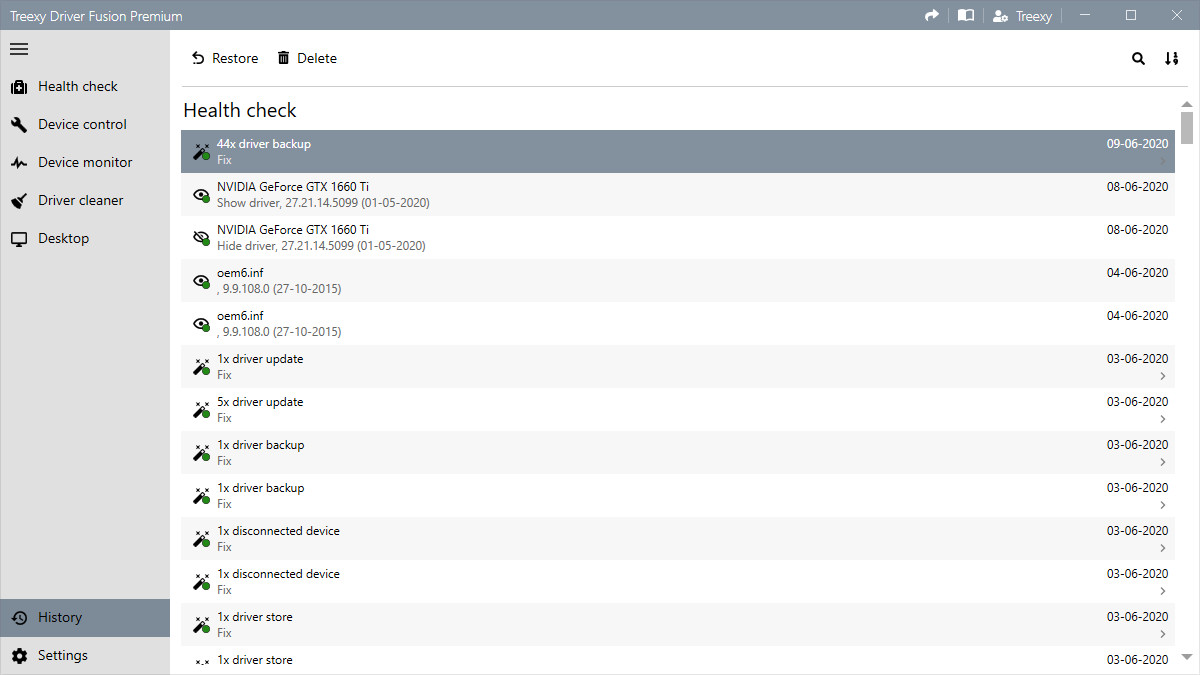
Task: Select the Device monitor tool
Action: 19,162
